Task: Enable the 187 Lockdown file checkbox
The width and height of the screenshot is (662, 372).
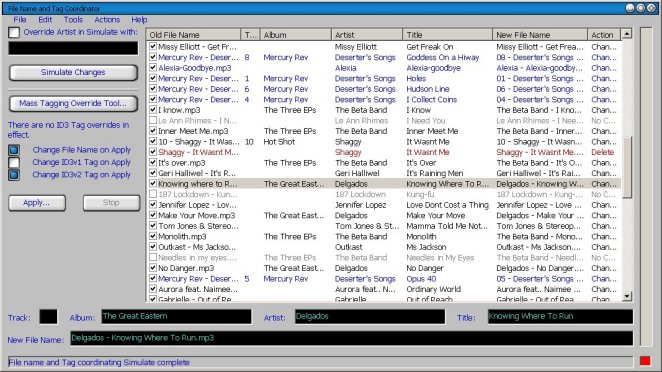Action: [153, 194]
